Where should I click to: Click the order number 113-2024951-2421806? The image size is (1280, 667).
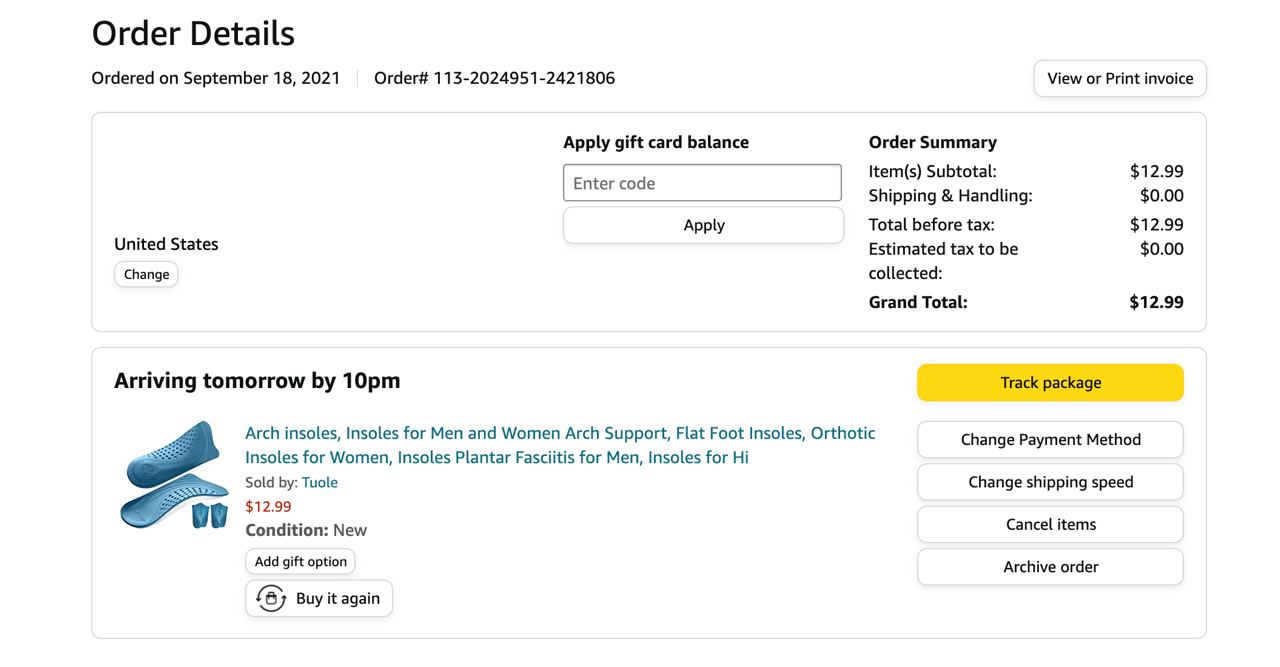(523, 78)
